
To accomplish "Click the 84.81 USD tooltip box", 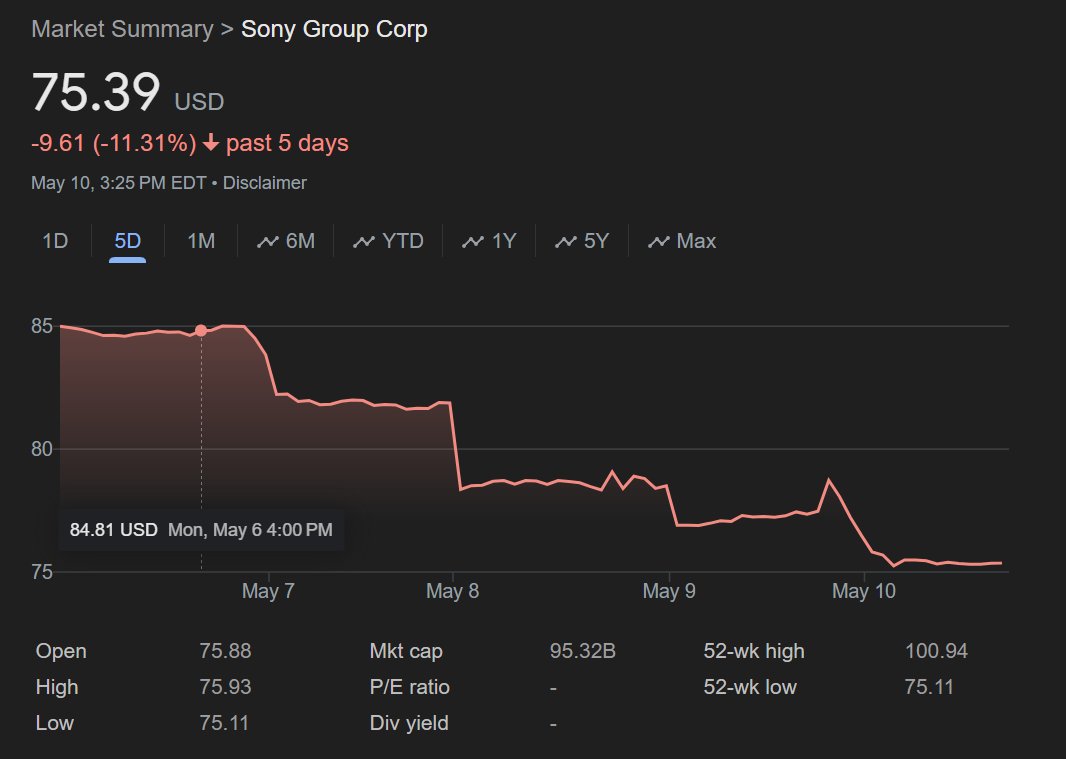I will (x=201, y=530).
